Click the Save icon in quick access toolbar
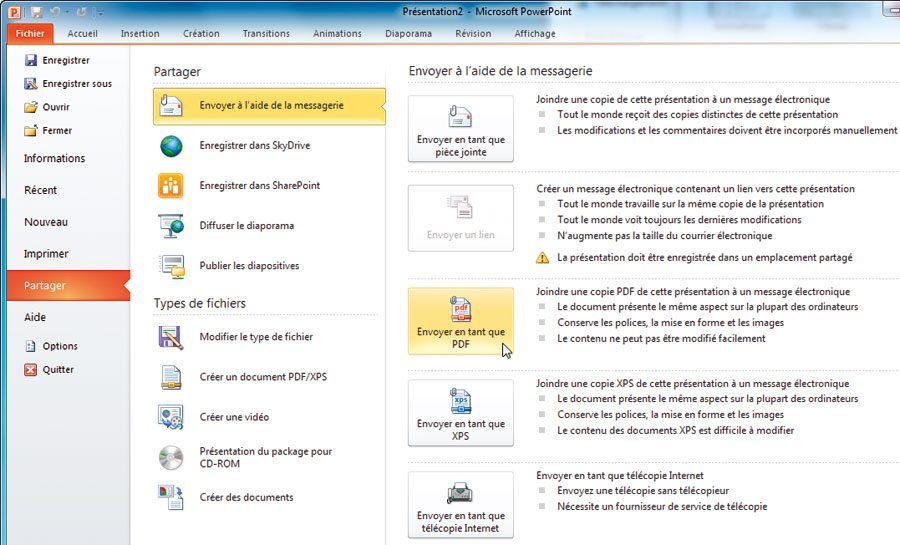The image size is (900, 545). (x=37, y=11)
